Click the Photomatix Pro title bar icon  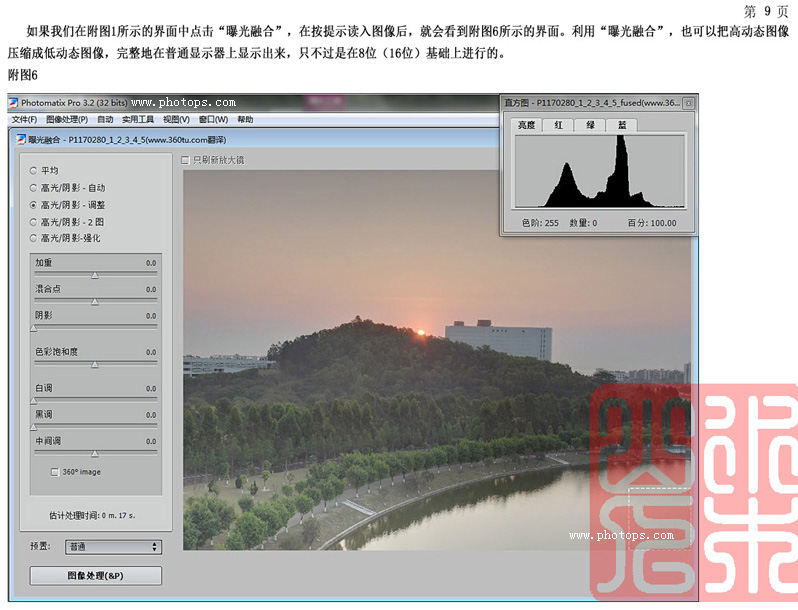[13, 103]
